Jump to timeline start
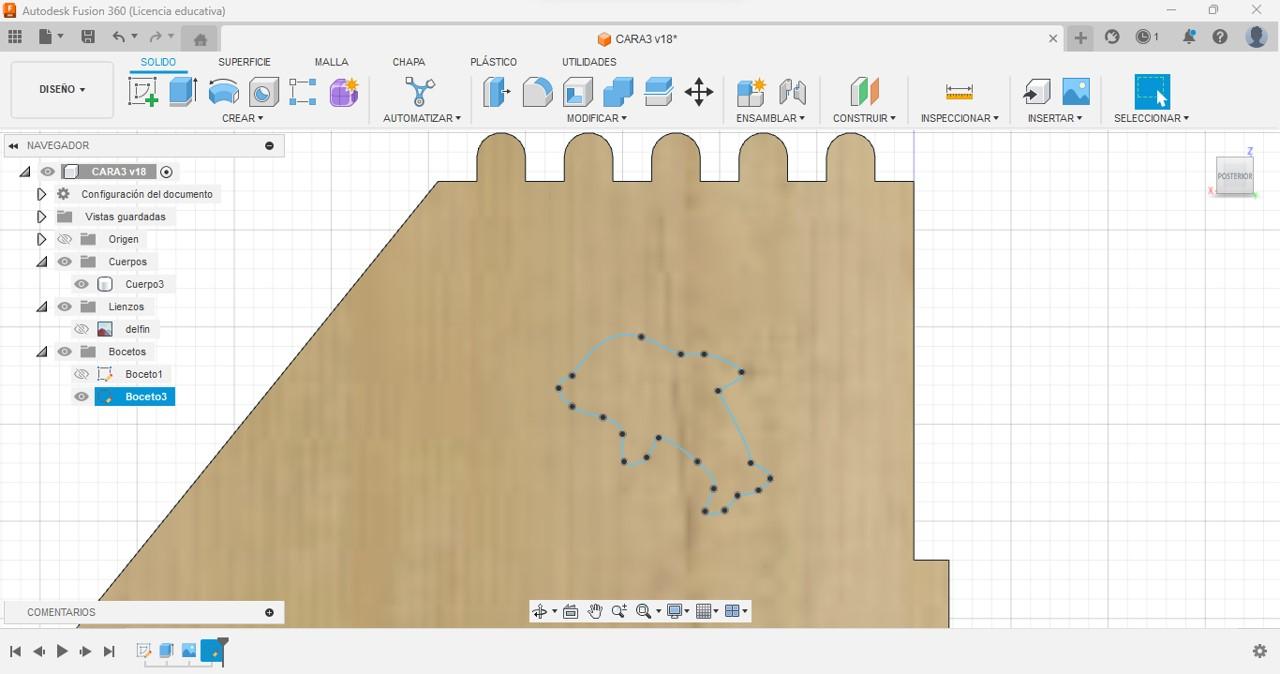Screen dimensions: 1280x674 tap(15, 651)
